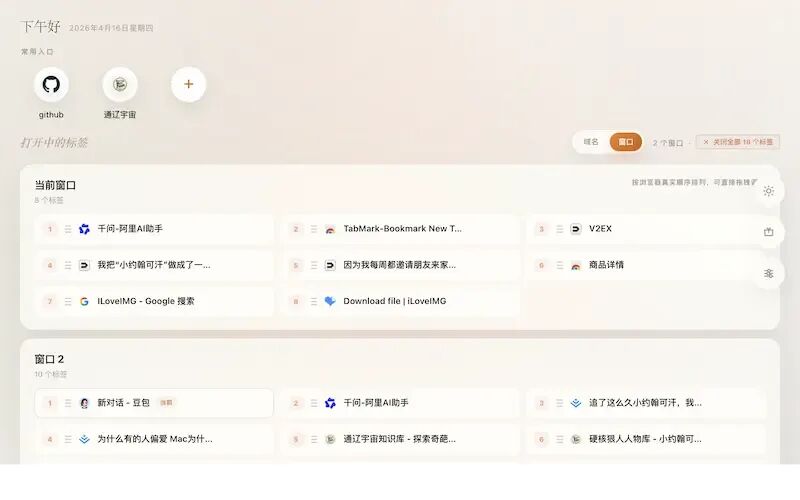
Task: Open the V2EX tab title
Action: click(x=601, y=229)
